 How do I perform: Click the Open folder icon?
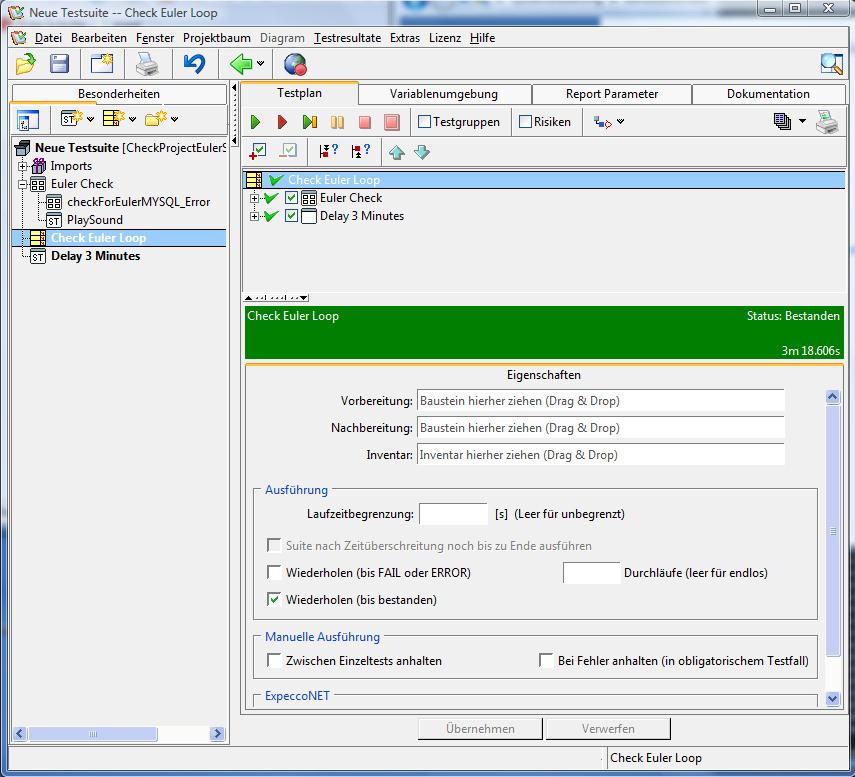25,65
